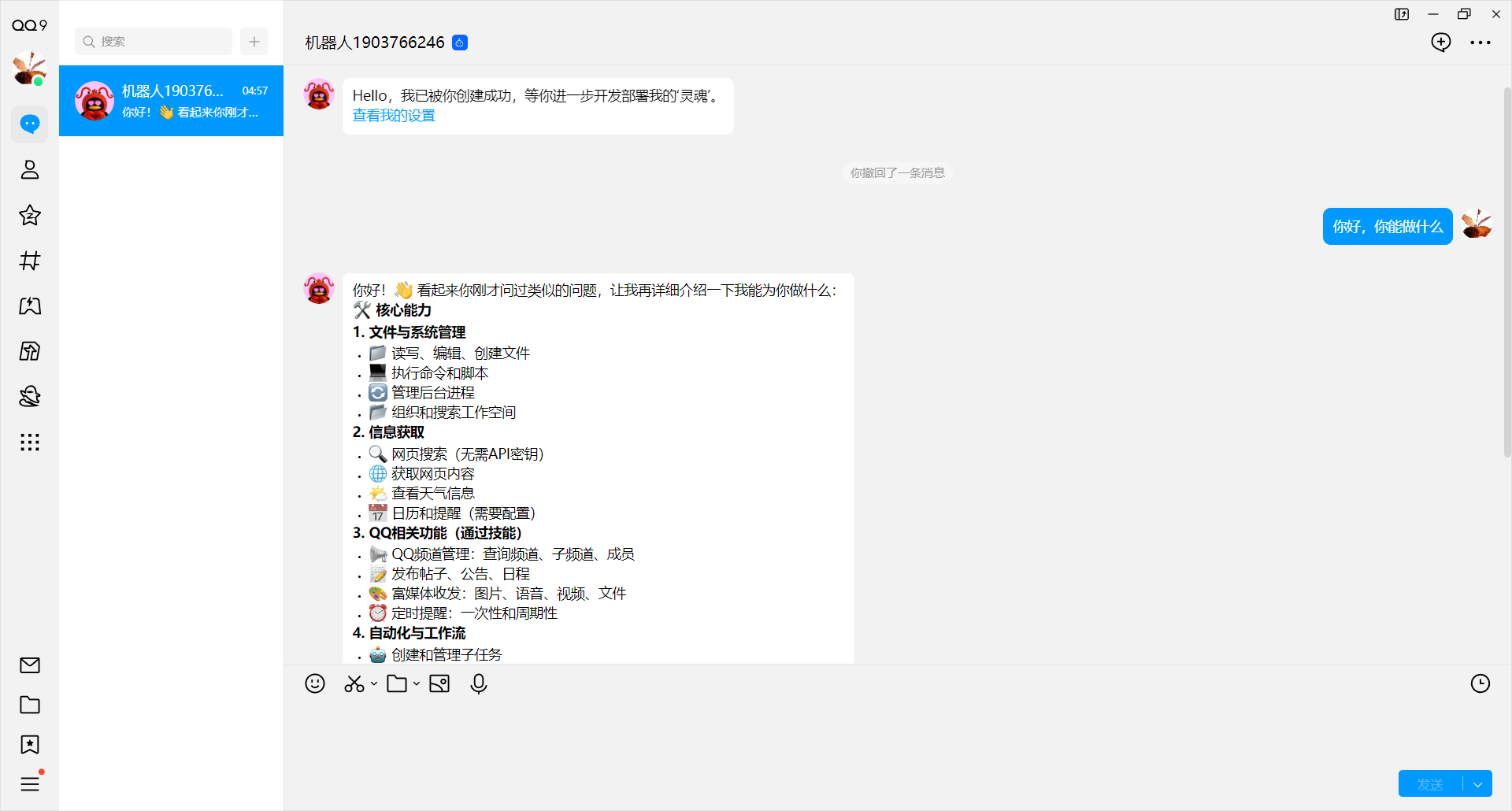The width and height of the screenshot is (1512, 811).
Task: Open chat history clock icon
Action: 1480,683
